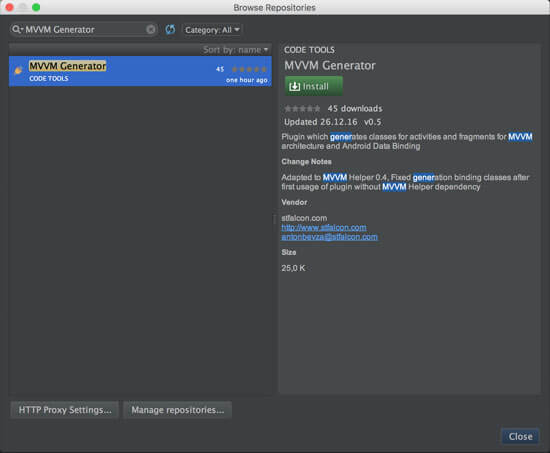
Task: Open HTTP Proxy Settings
Action: (x=65, y=410)
